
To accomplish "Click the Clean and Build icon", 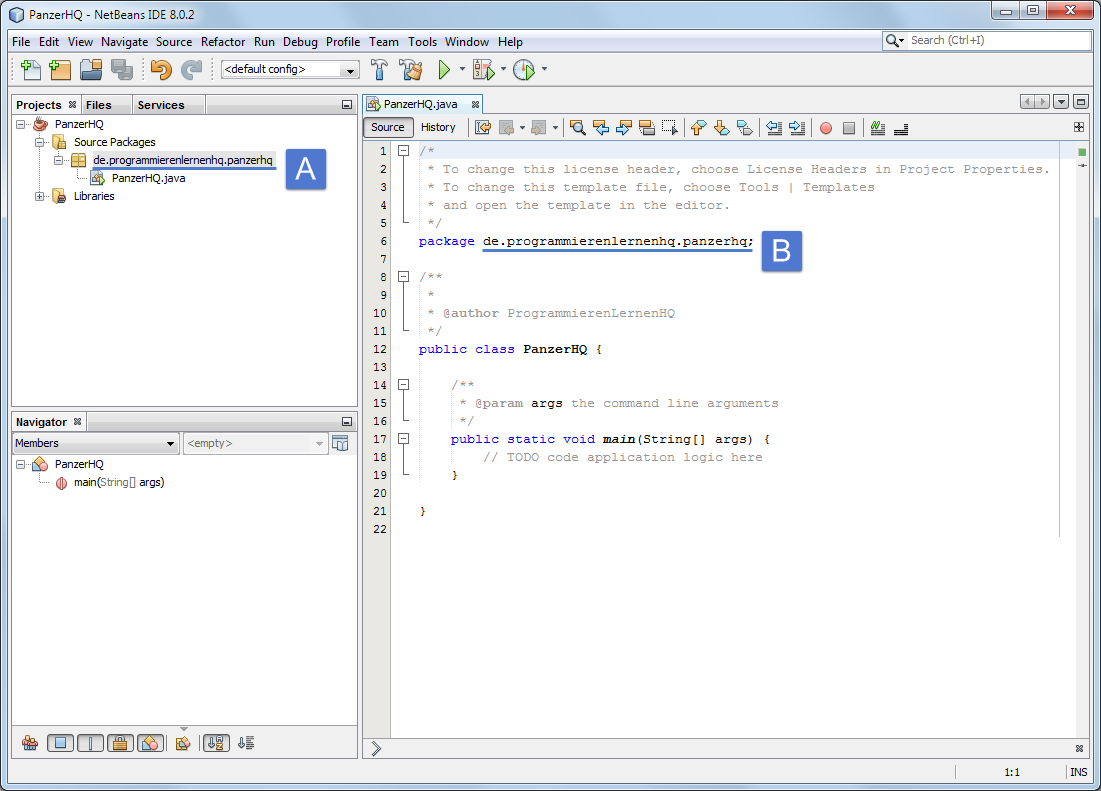I will point(411,69).
